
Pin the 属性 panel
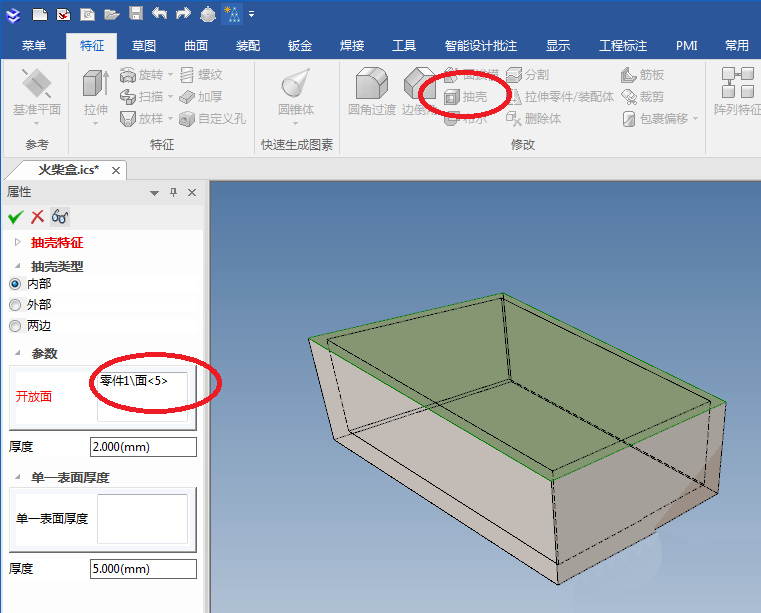point(173,192)
